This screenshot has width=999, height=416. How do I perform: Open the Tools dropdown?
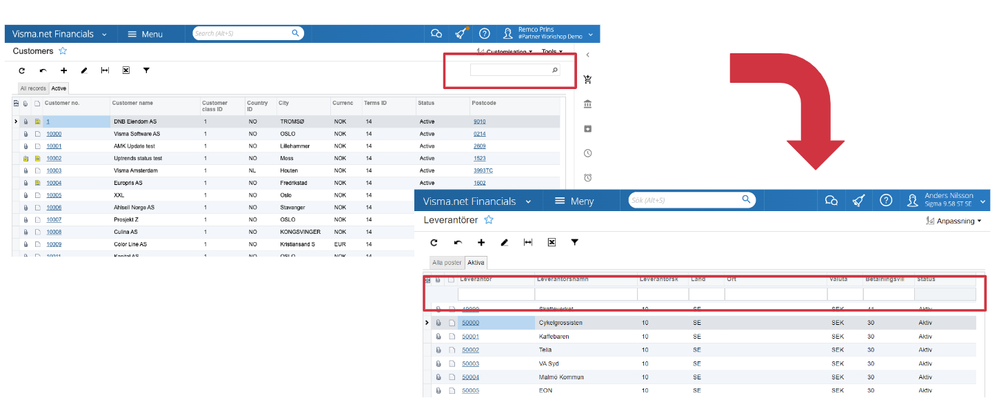(x=552, y=52)
